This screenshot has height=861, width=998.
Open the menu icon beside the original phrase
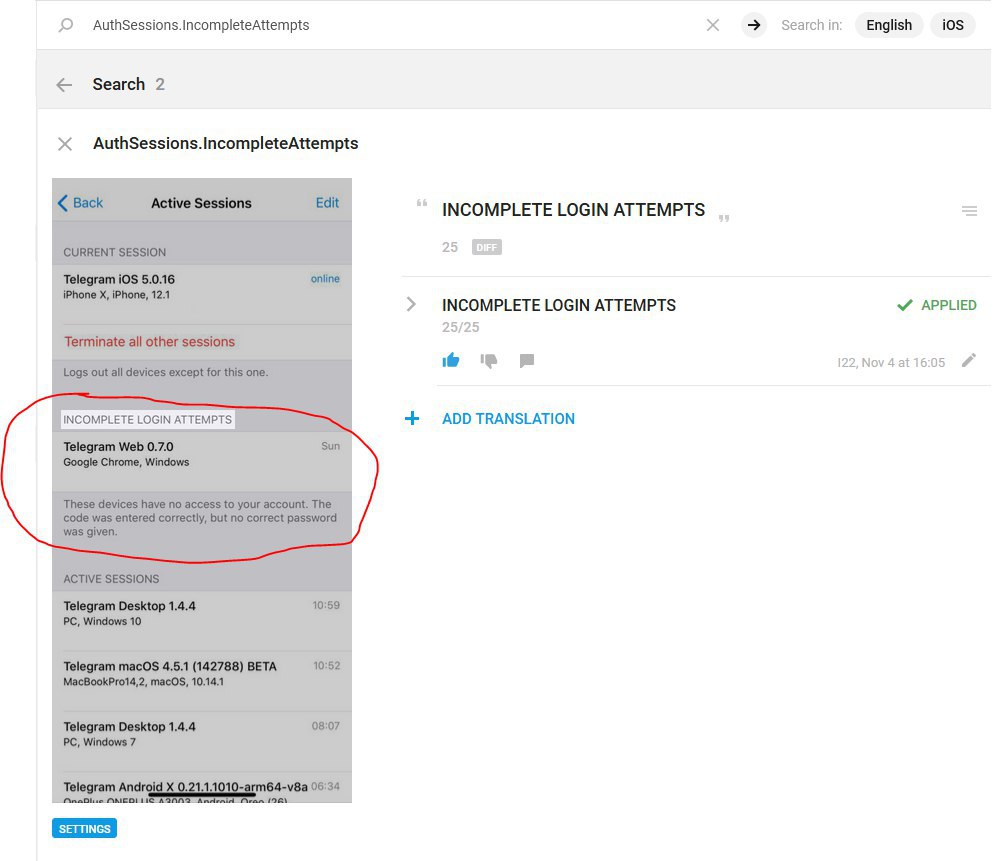click(x=969, y=211)
